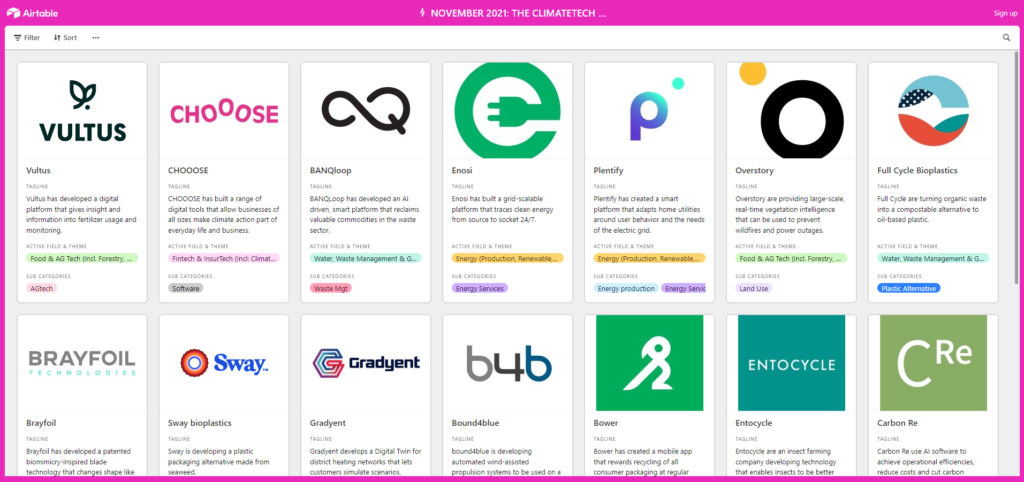Click the CHOOOSE card title

pyautogui.click(x=188, y=170)
